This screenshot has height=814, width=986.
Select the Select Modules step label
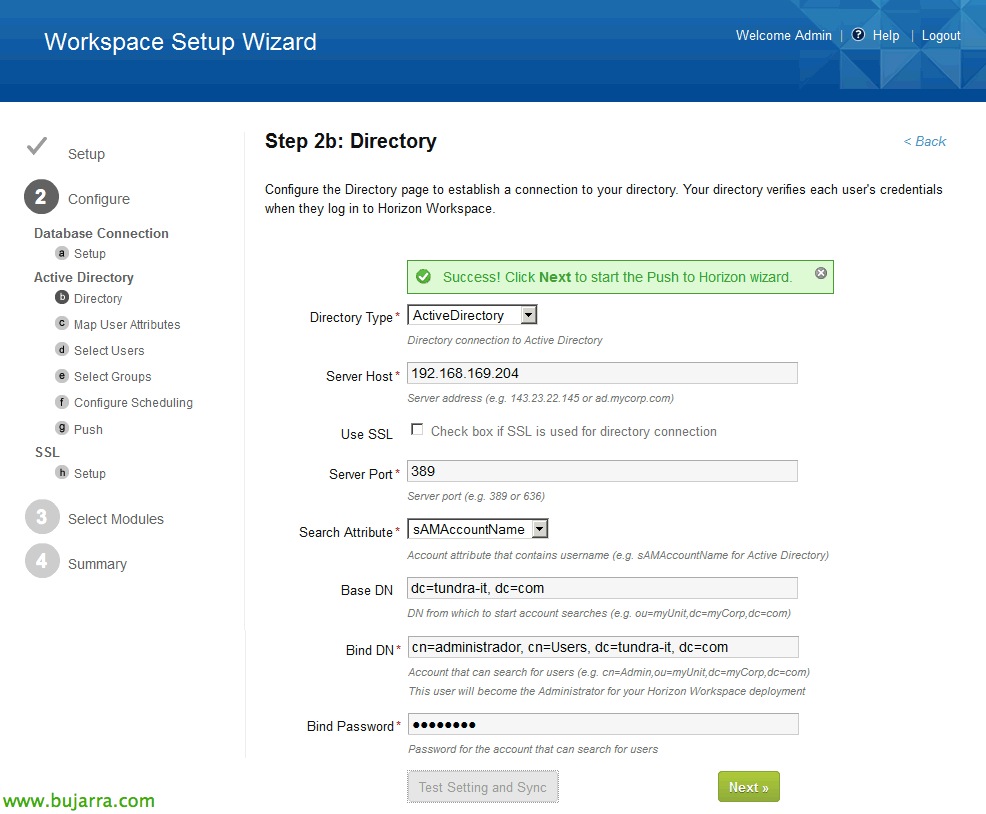pos(116,519)
